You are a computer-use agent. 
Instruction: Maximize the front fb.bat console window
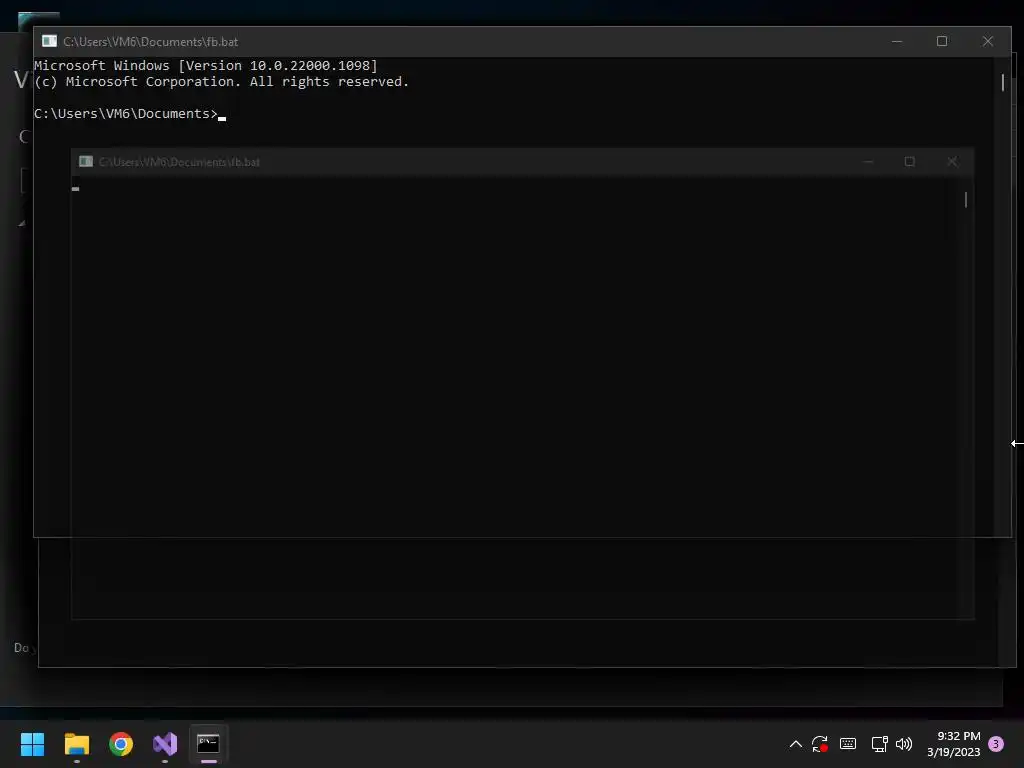point(942,41)
